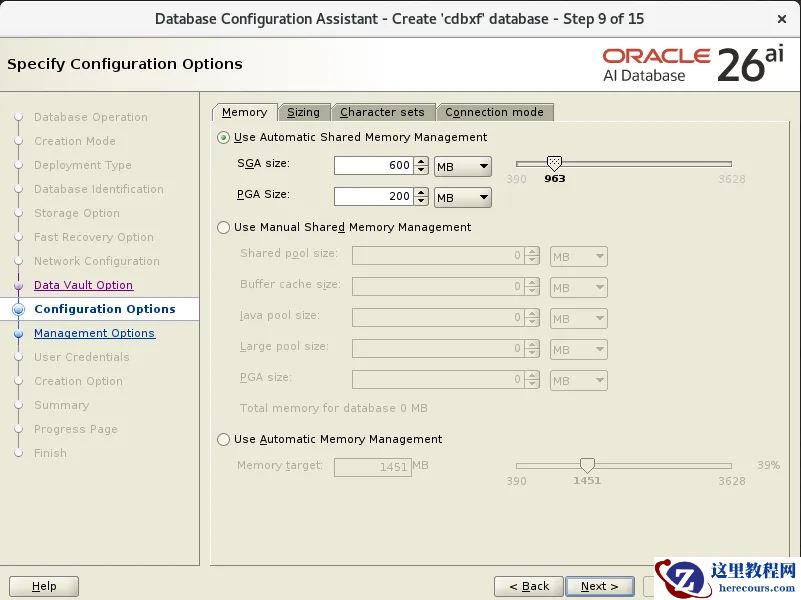Click Database Operation step in sidebar
This screenshot has width=801, height=600.
click(x=90, y=117)
